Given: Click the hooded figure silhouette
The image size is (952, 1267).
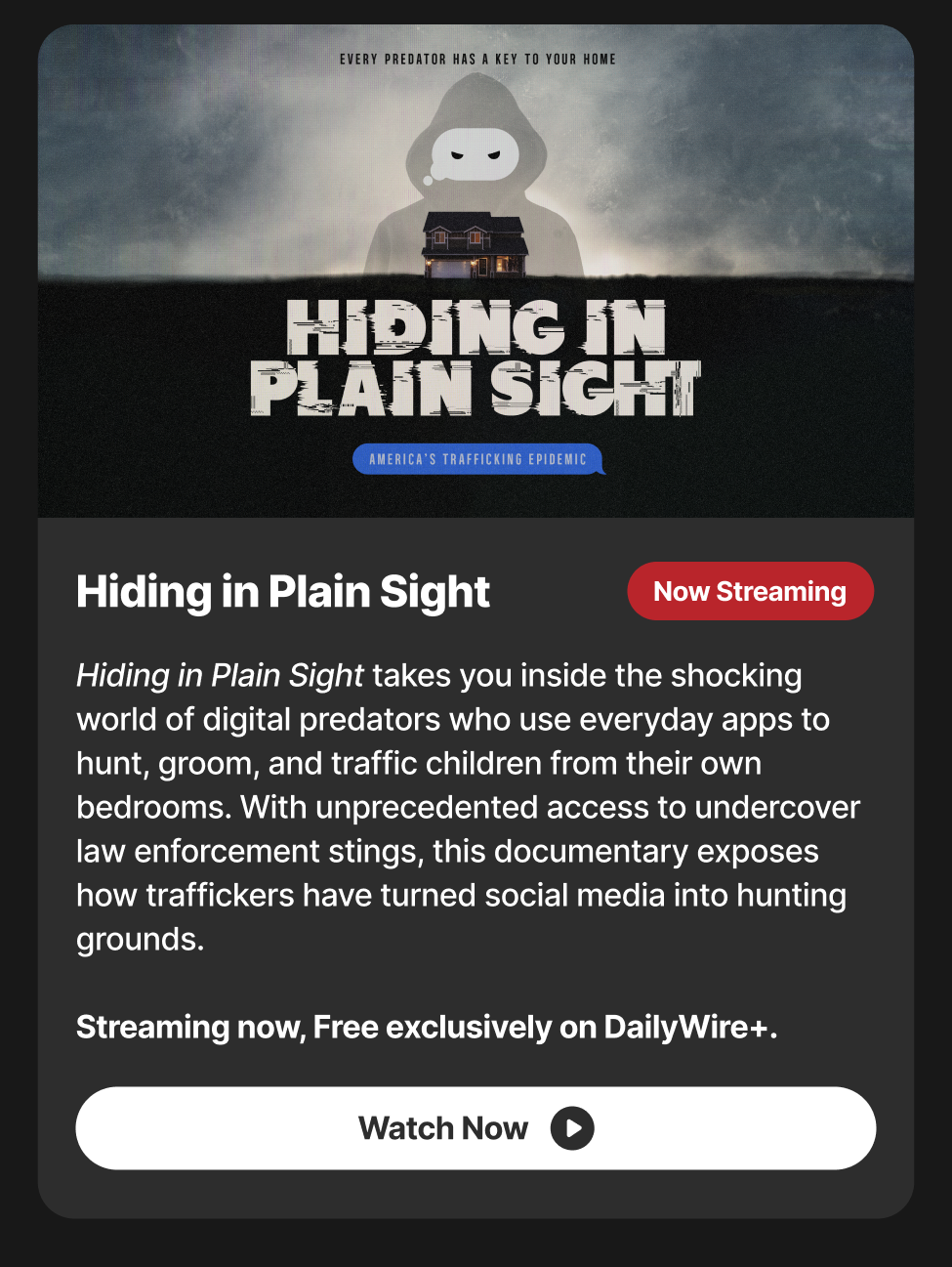Looking at the screenshot, I should pyautogui.click(x=476, y=176).
